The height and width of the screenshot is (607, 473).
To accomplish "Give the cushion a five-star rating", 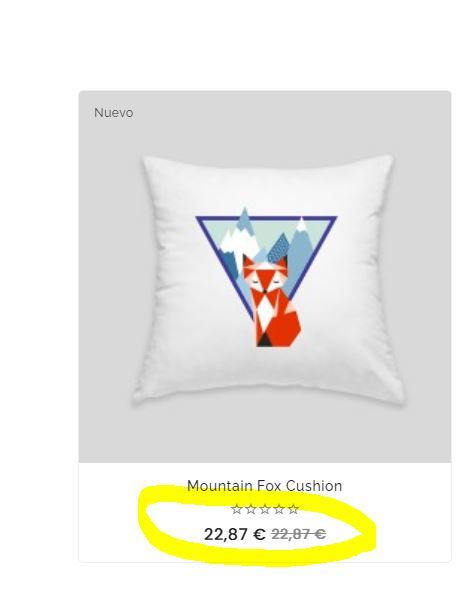I will click(293, 509).
